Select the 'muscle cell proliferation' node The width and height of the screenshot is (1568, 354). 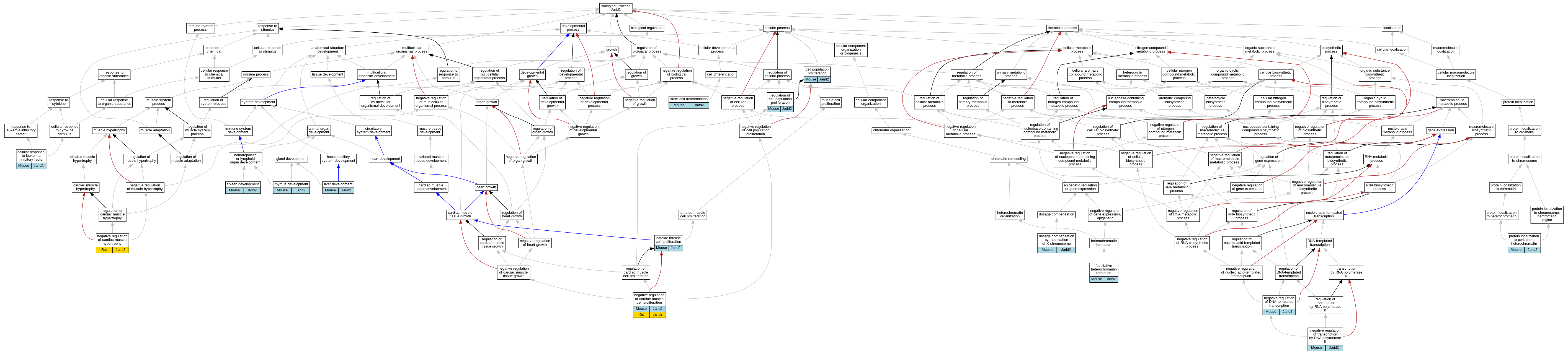[830, 101]
